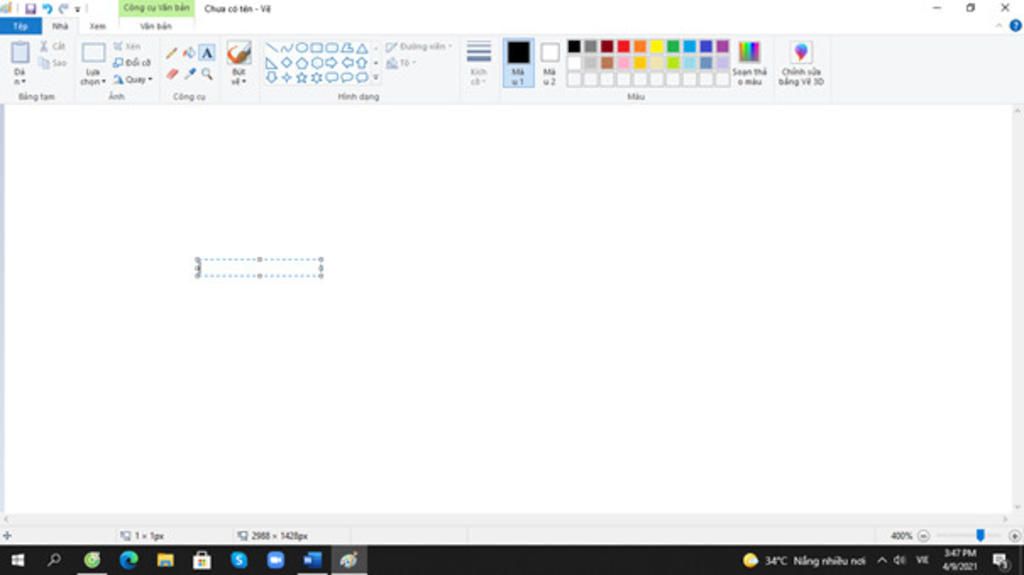
Task: Click inside the dashed text box on canvas
Action: point(259,267)
